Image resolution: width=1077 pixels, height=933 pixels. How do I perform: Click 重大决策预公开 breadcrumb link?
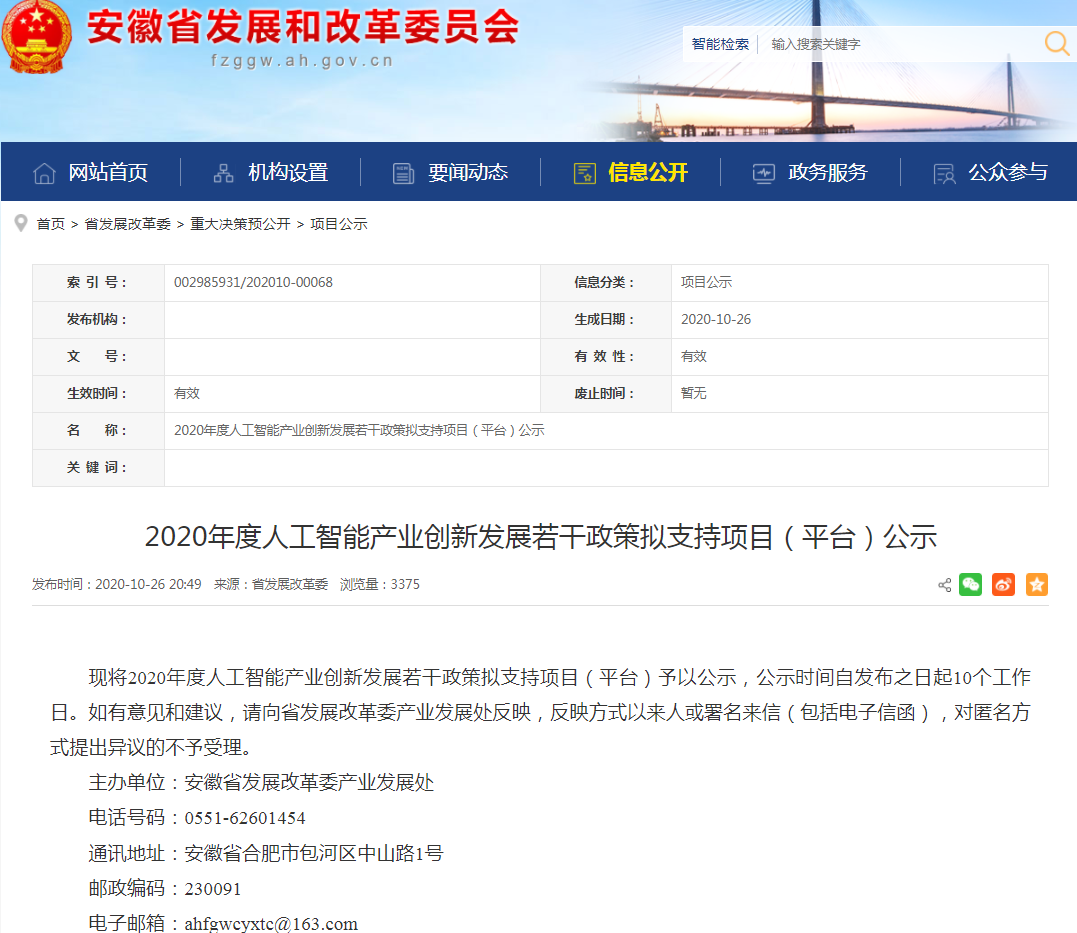pos(240,224)
